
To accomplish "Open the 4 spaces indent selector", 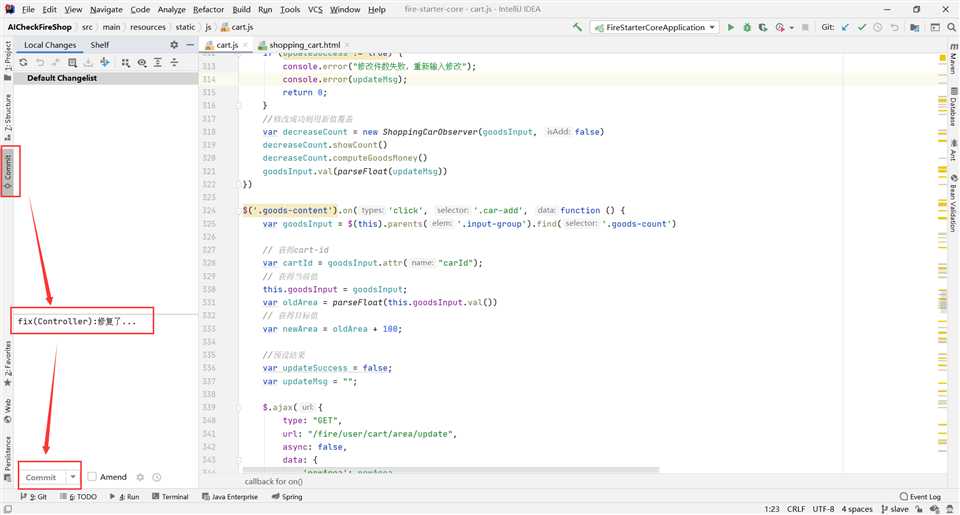I will point(857,509).
